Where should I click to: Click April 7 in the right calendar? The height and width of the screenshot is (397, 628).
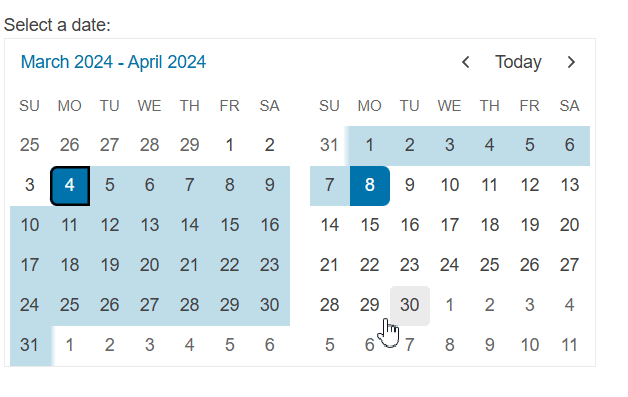click(x=330, y=186)
